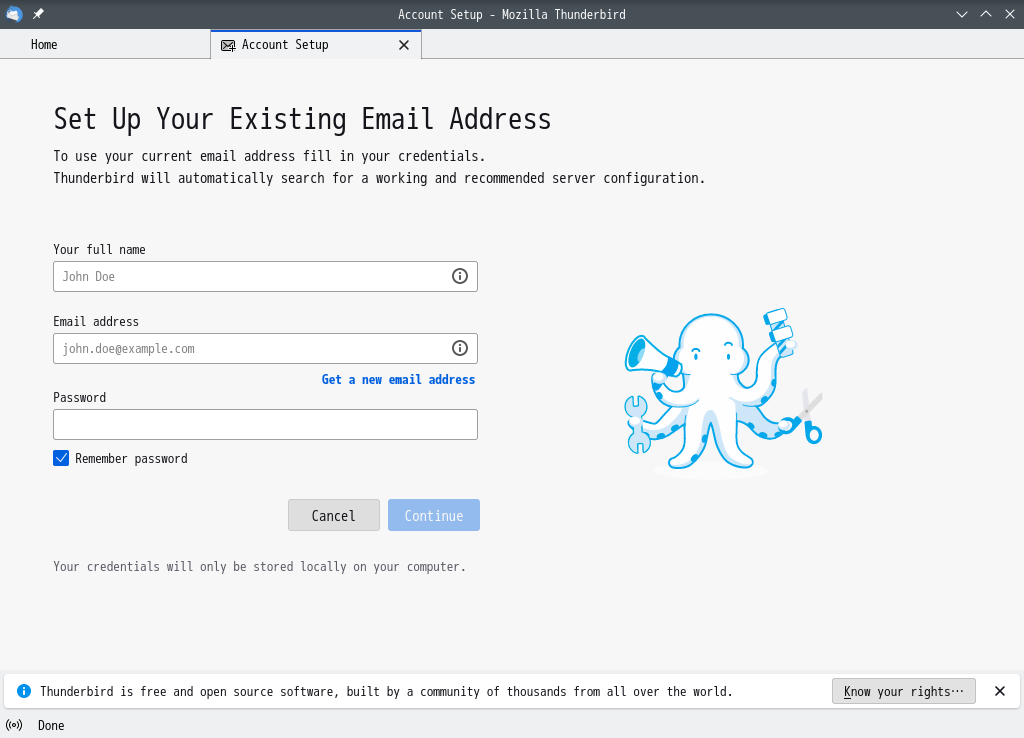Focus the Email address input field
The width and height of the screenshot is (1024, 738).
pyautogui.click(x=265, y=348)
